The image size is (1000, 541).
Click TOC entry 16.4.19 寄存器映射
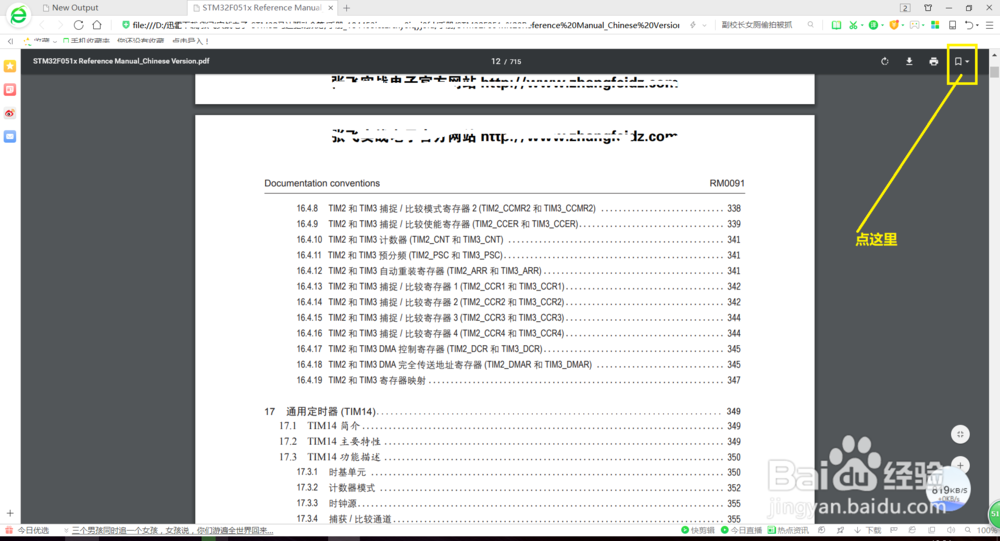pos(518,380)
